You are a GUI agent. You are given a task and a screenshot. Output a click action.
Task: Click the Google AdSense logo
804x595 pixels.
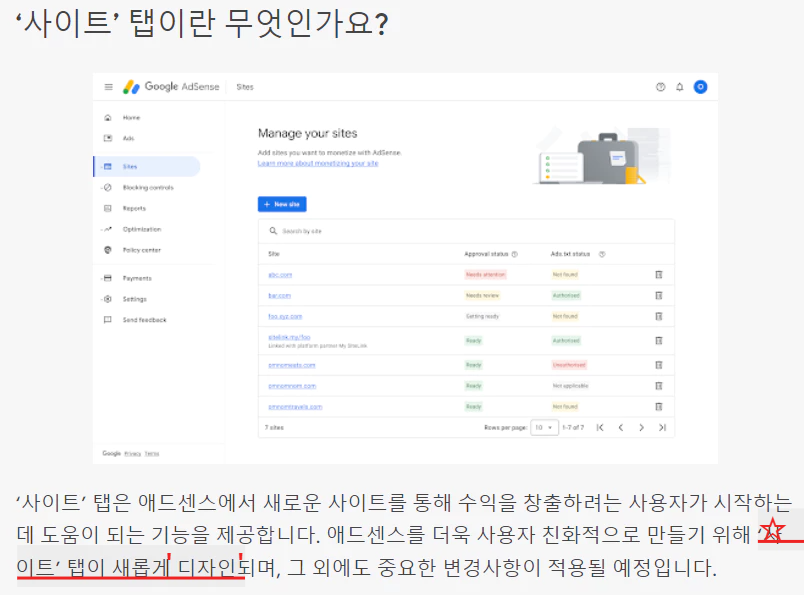(x=171, y=87)
